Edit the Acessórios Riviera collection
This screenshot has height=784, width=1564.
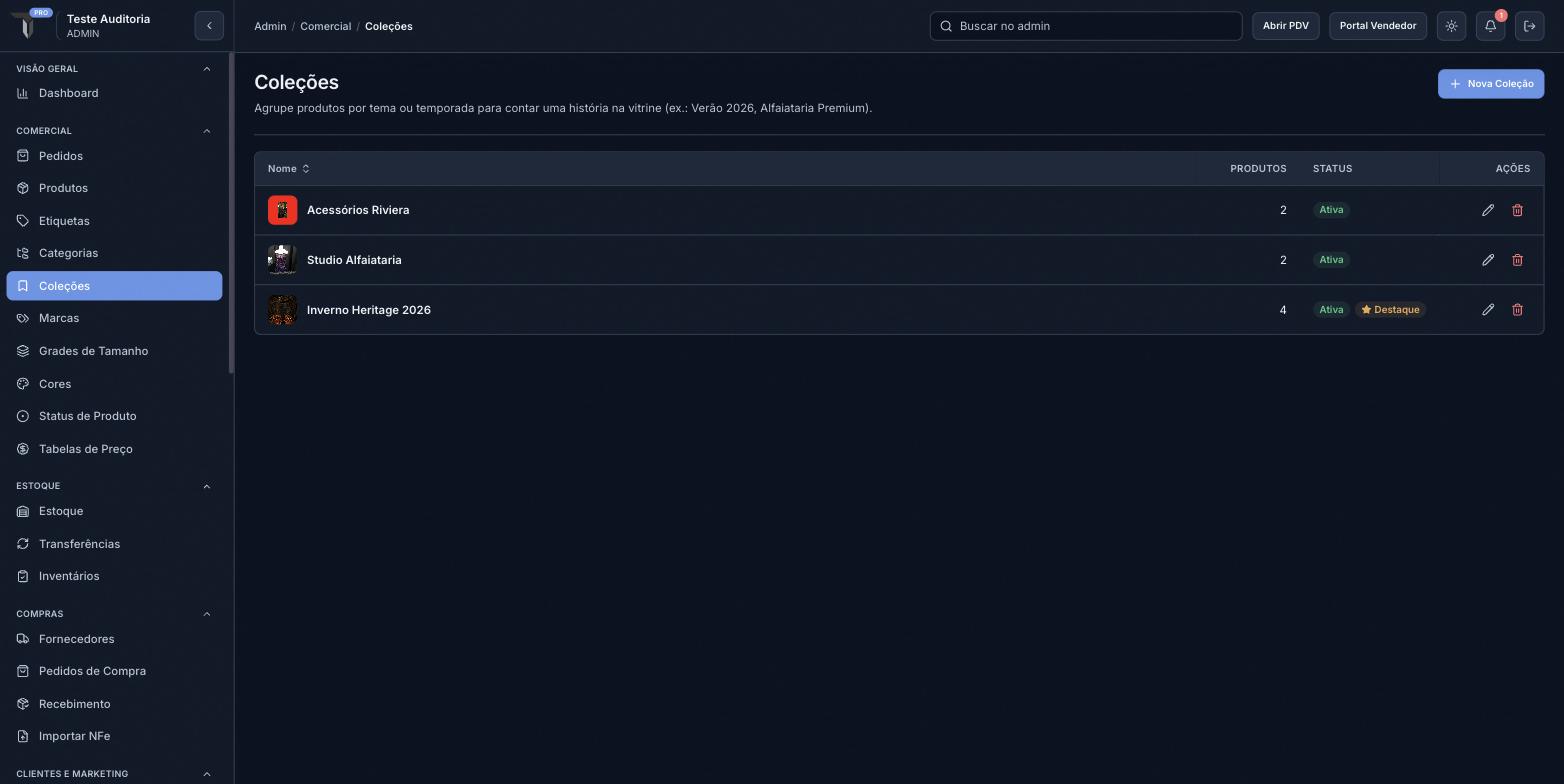(x=1488, y=210)
